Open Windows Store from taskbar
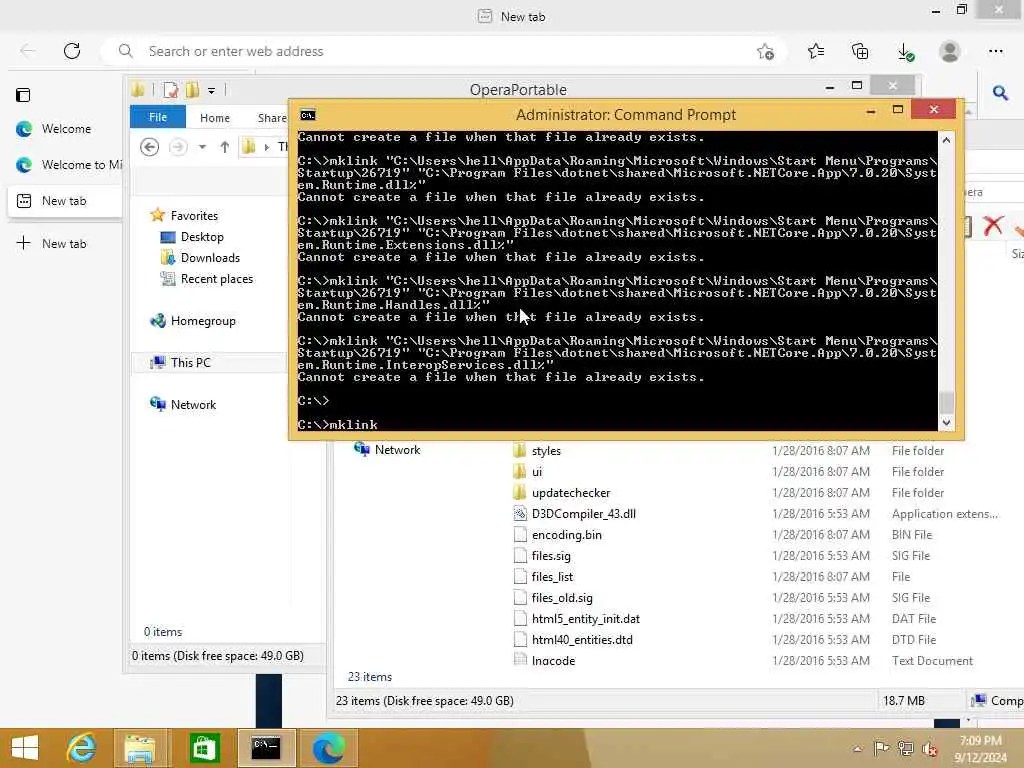Screen dimensions: 1024x768 [204, 748]
